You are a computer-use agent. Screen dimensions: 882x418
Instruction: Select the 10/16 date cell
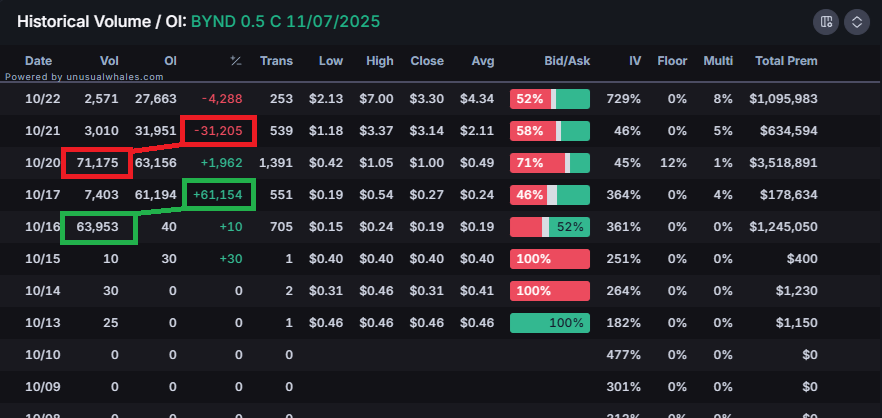click(x=43, y=227)
